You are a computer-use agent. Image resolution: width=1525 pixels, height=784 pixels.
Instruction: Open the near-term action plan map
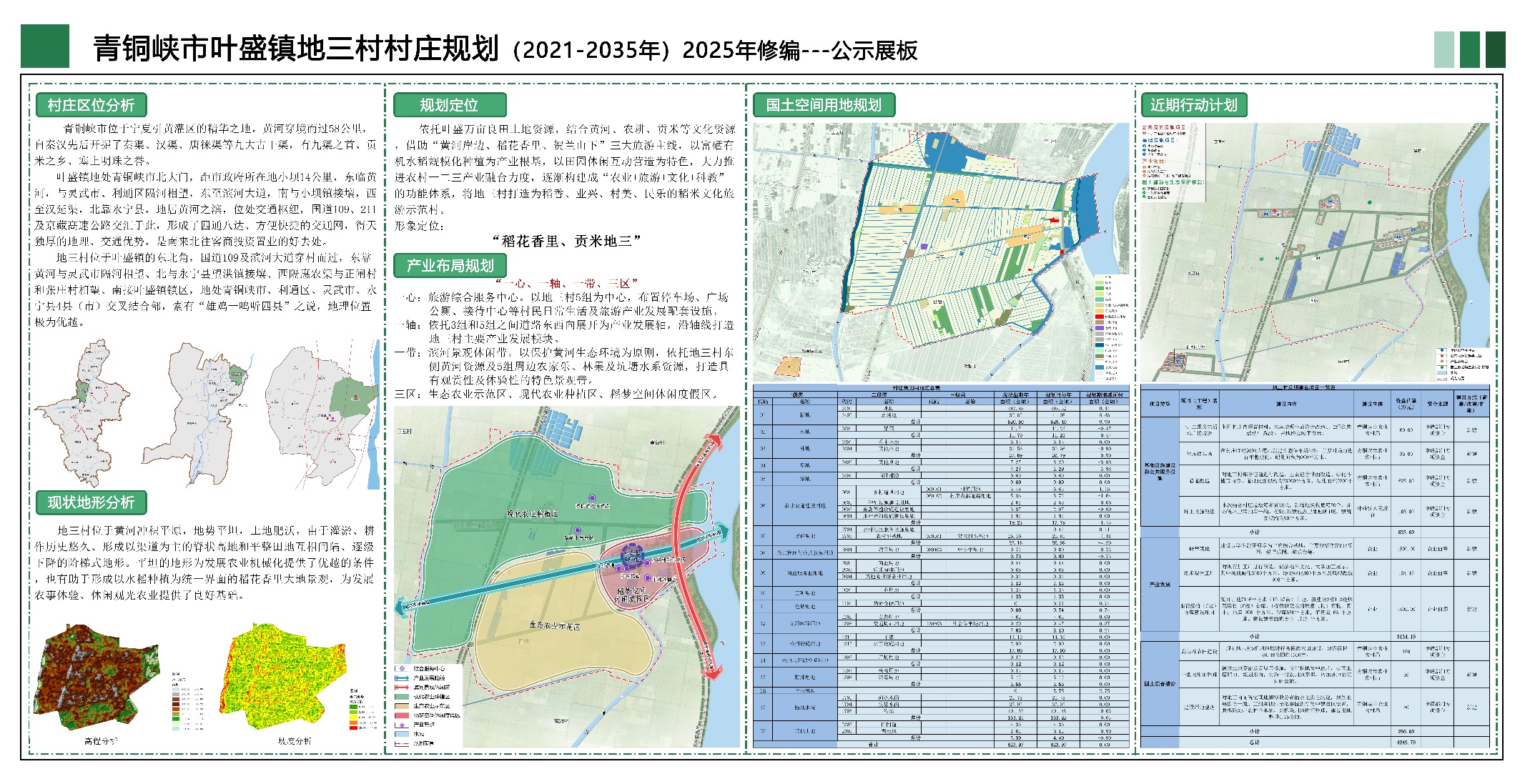[1315, 252]
